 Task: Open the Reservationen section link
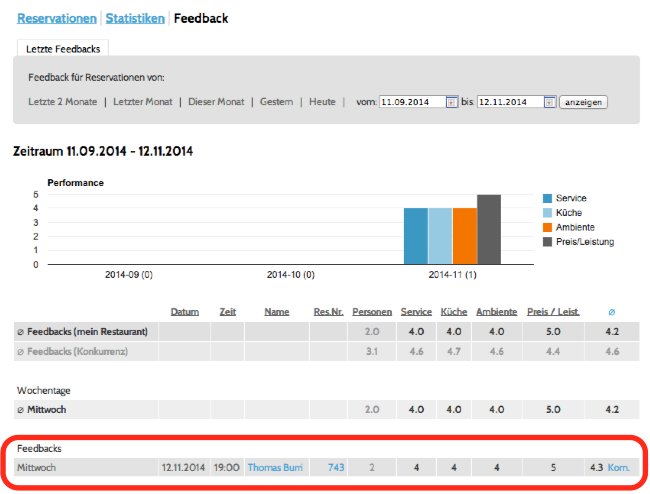point(57,19)
